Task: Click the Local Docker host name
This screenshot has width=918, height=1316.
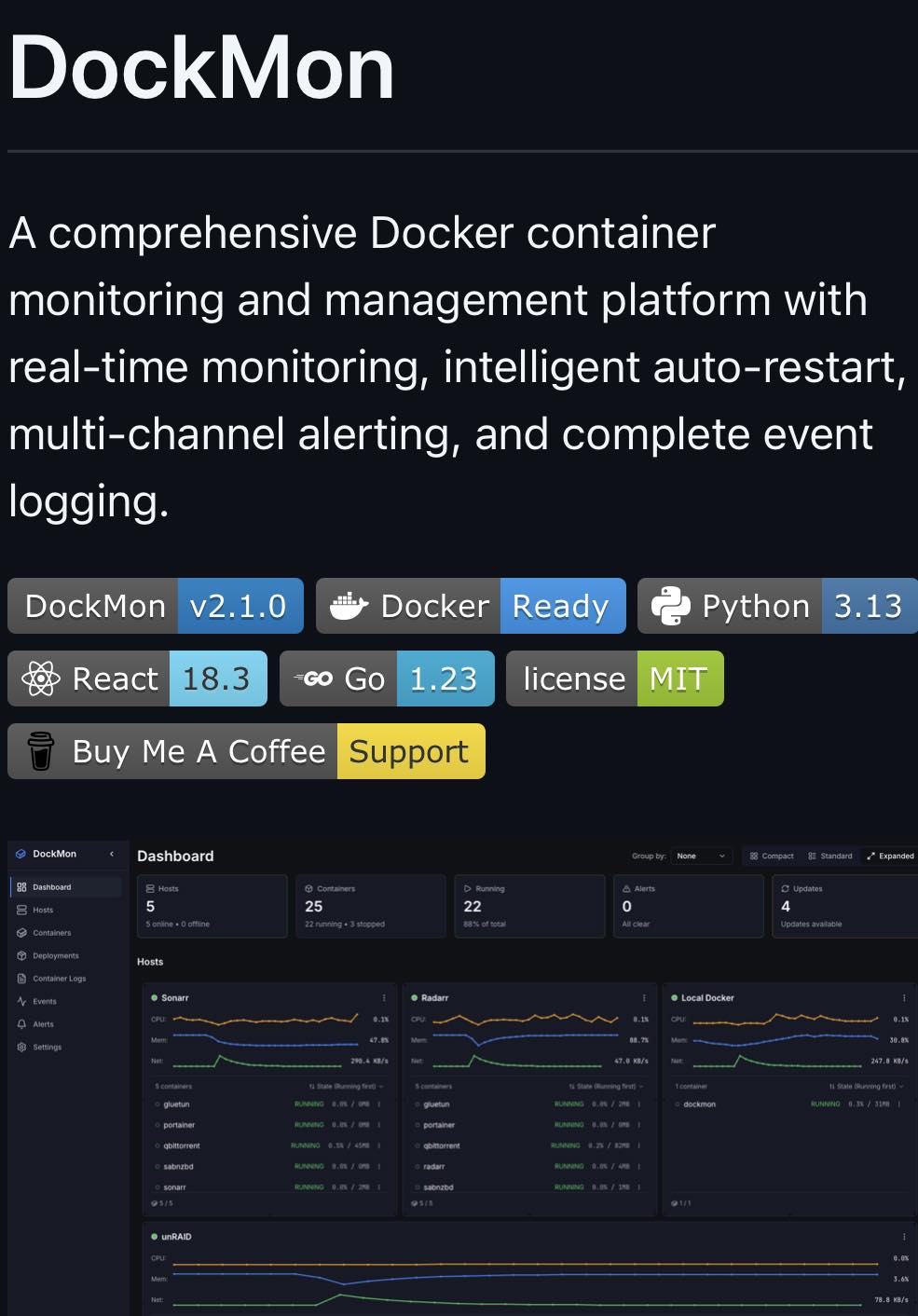Action: click(707, 998)
